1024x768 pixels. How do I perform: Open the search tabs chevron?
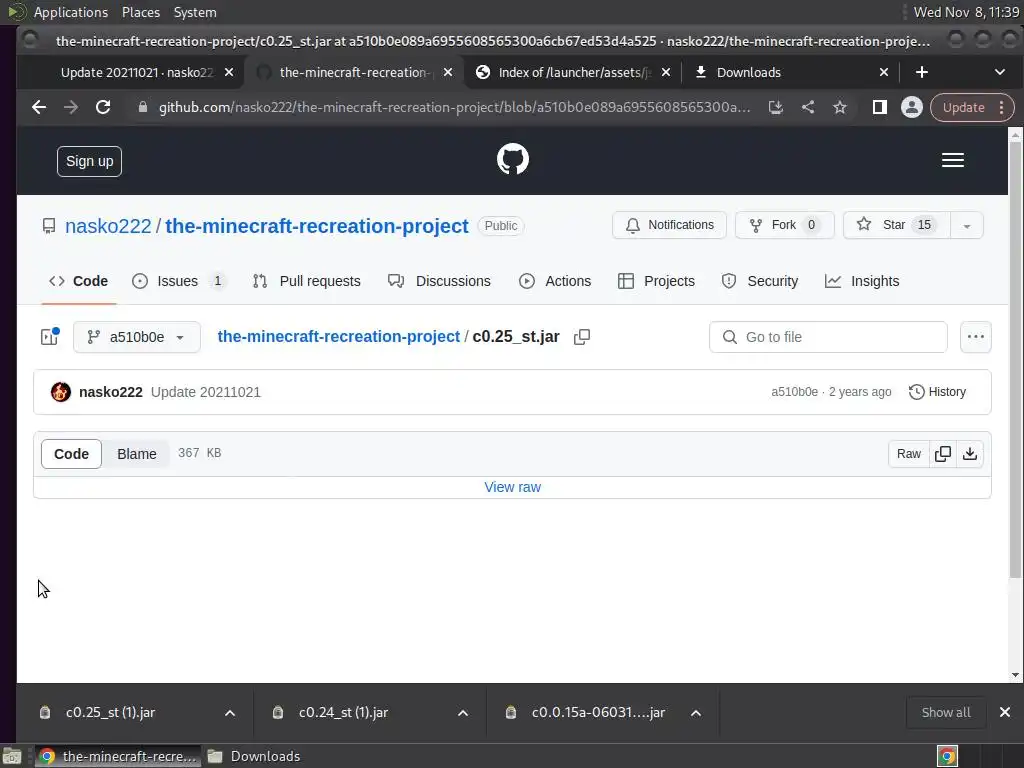coord(1000,72)
